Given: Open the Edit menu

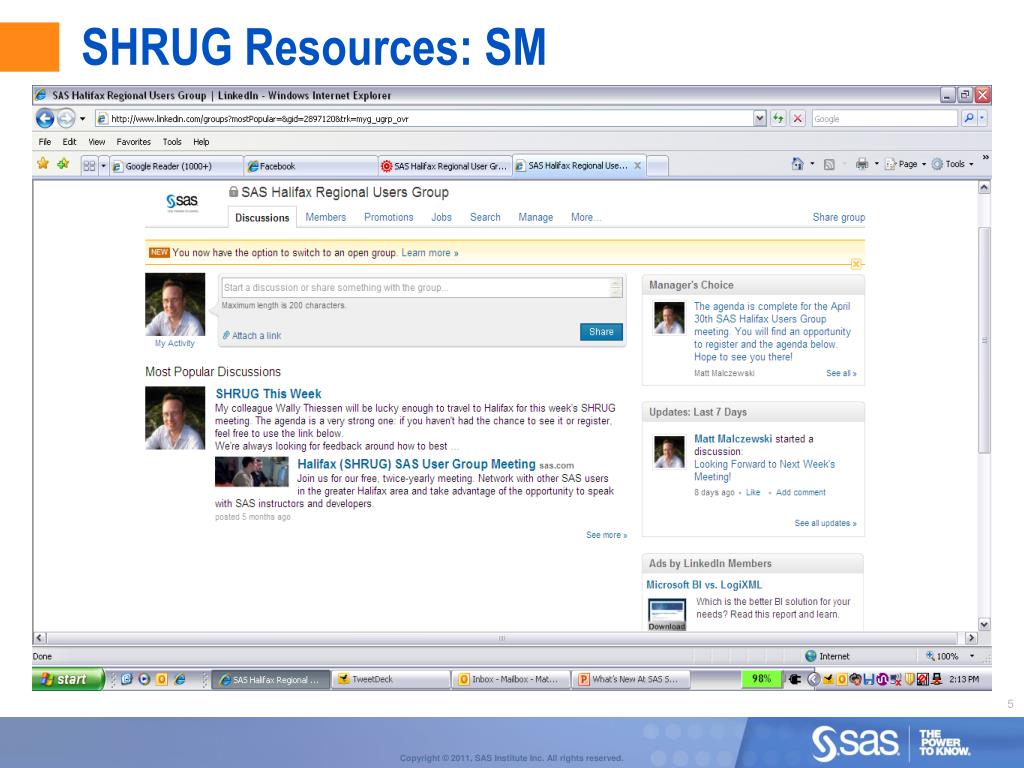Looking at the screenshot, I should pos(69,142).
